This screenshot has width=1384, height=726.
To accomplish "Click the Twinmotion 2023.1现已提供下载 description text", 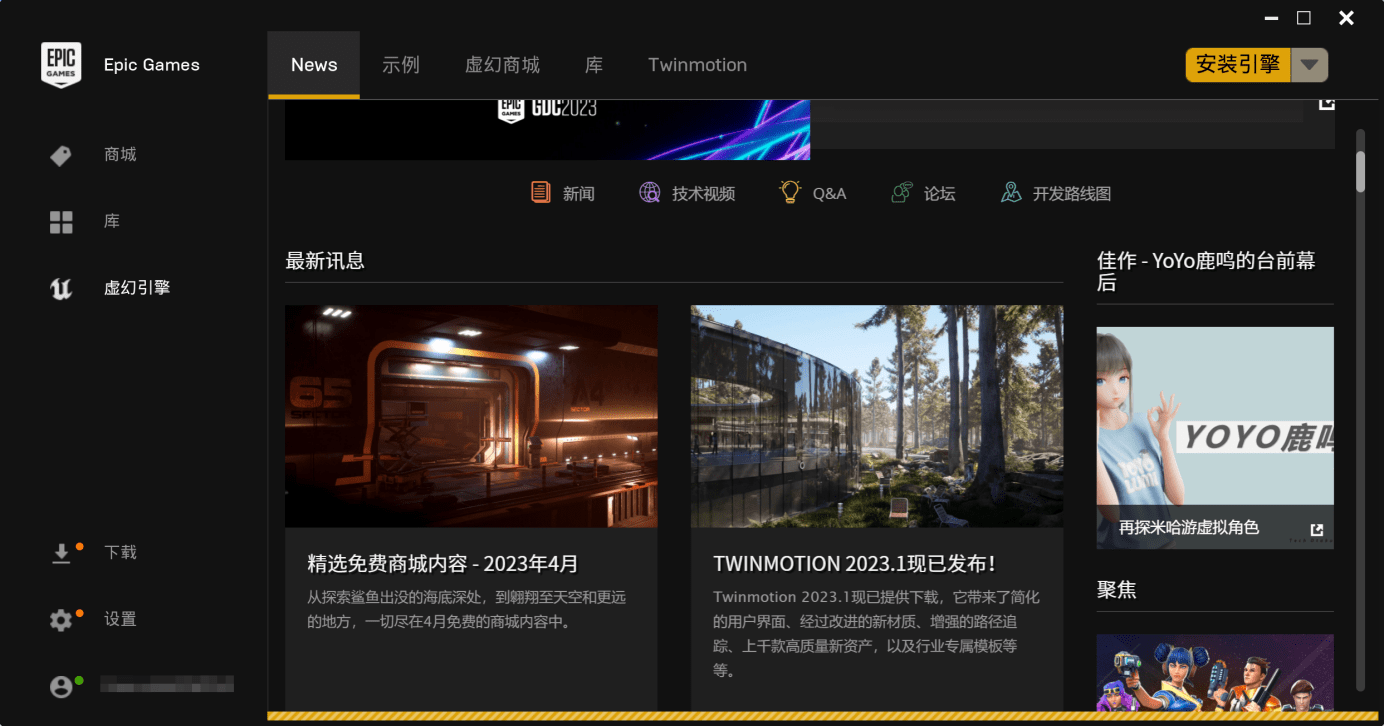I will (877, 634).
